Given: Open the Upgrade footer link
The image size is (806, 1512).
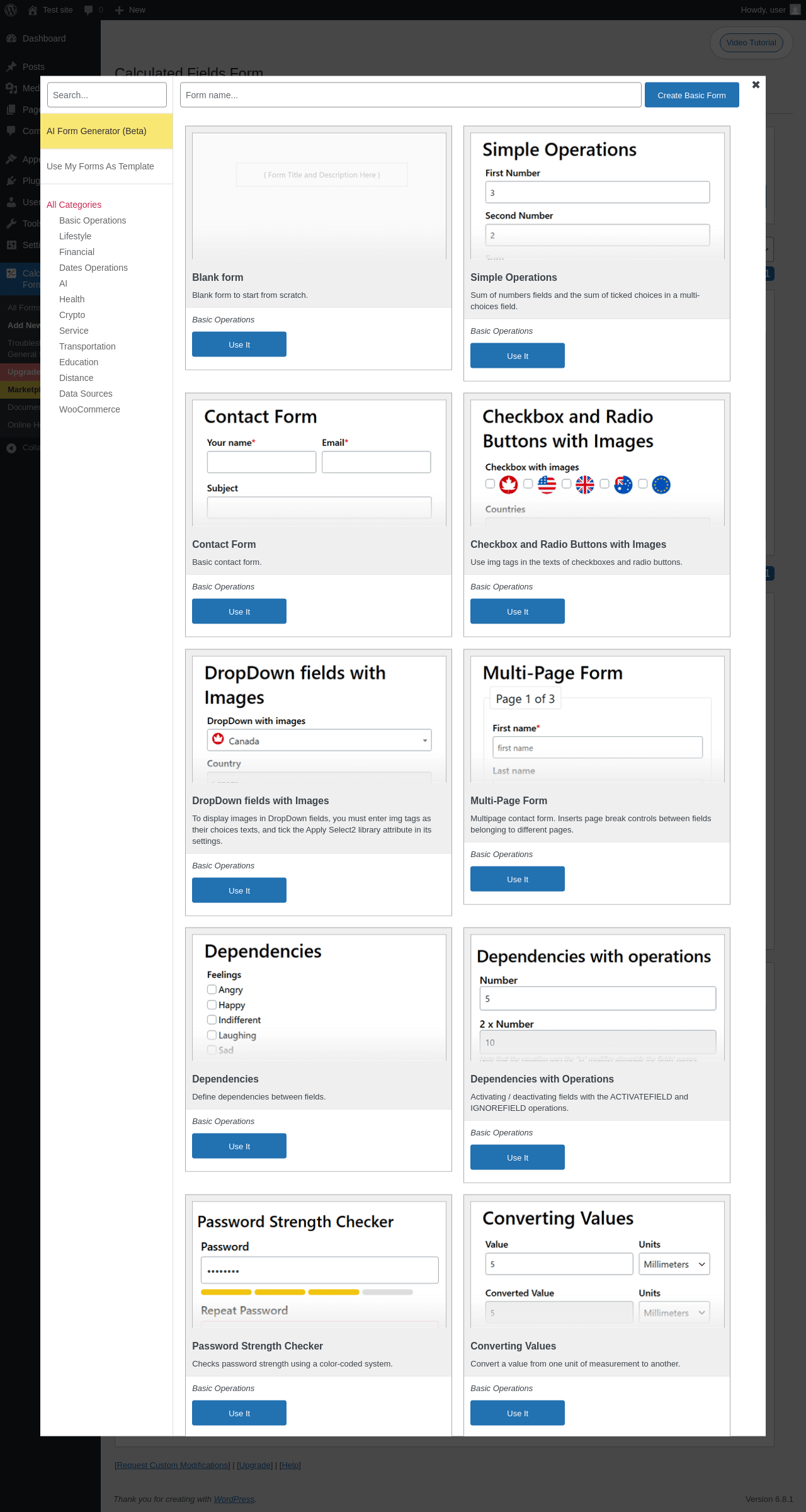Looking at the screenshot, I should coord(255,1465).
